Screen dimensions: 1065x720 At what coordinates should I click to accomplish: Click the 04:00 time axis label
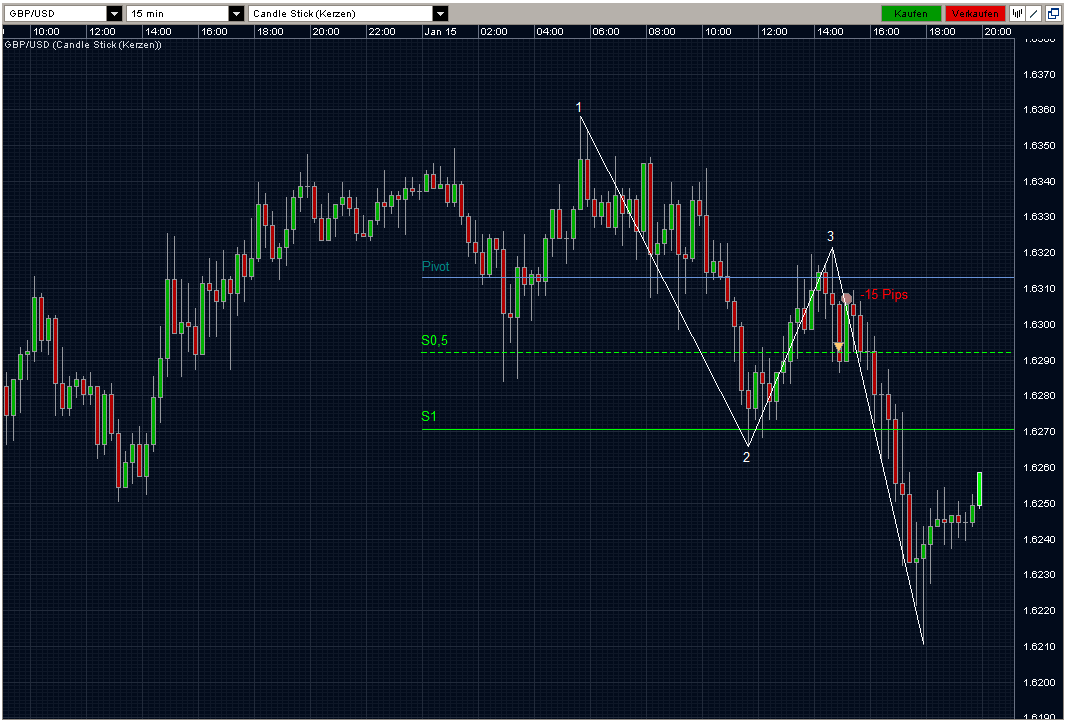coord(549,32)
